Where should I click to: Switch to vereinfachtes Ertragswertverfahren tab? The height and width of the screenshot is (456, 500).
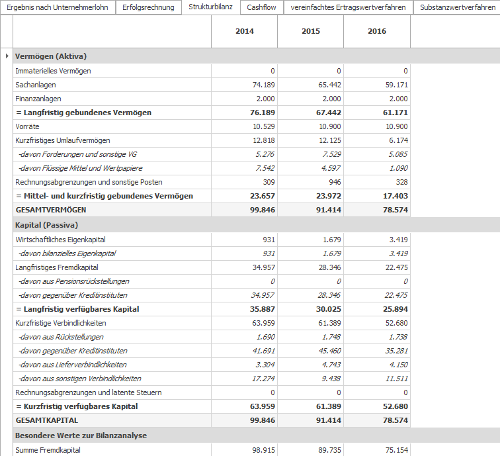pos(348,7)
